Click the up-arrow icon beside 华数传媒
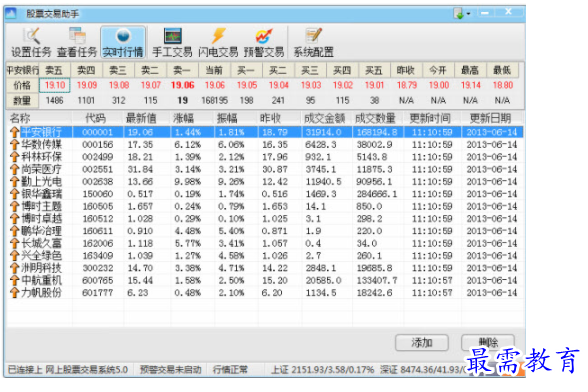Viewport: 588px width, 392px height. tap(14, 144)
